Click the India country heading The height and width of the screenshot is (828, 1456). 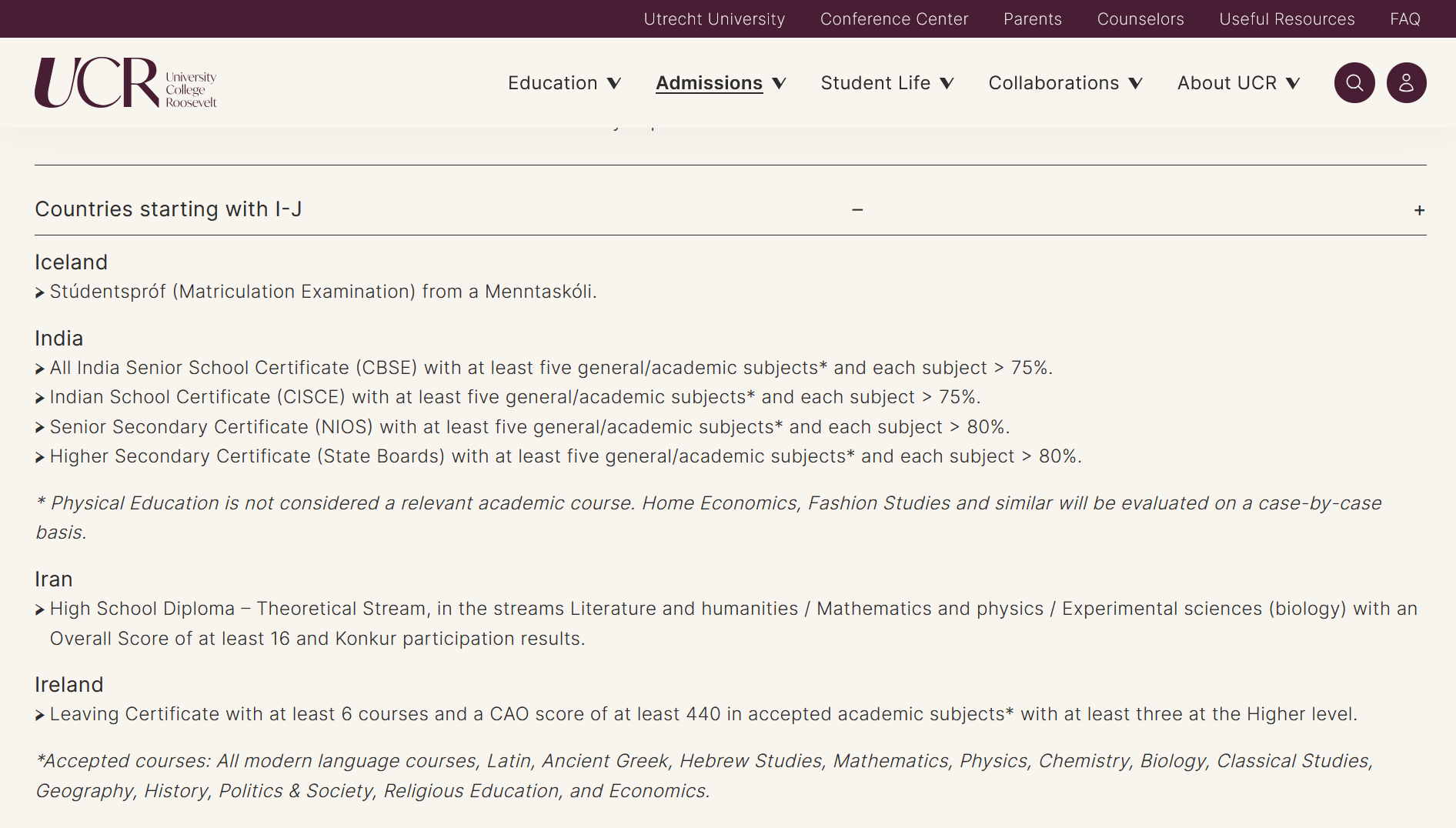(58, 339)
